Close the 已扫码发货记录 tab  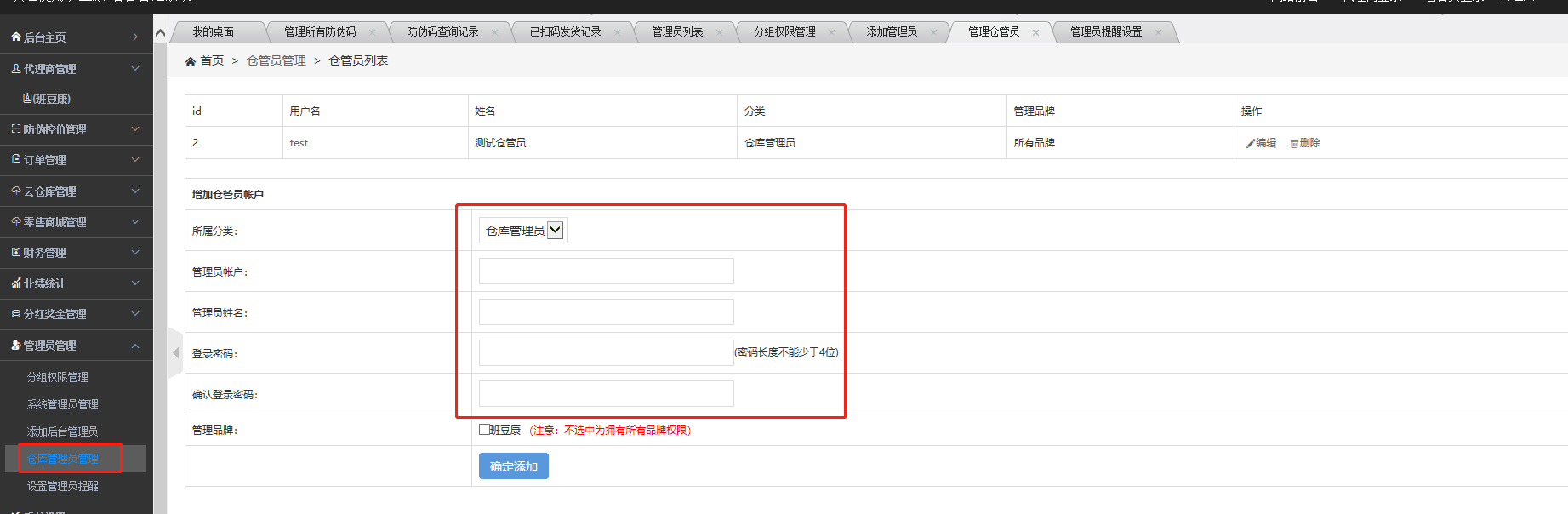point(617,32)
